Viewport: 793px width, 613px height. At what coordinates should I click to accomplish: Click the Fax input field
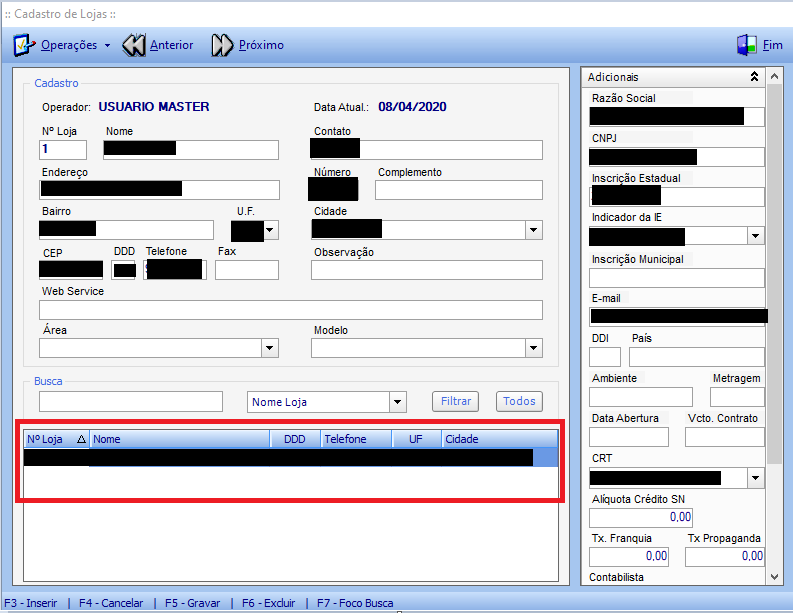[x=247, y=270]
